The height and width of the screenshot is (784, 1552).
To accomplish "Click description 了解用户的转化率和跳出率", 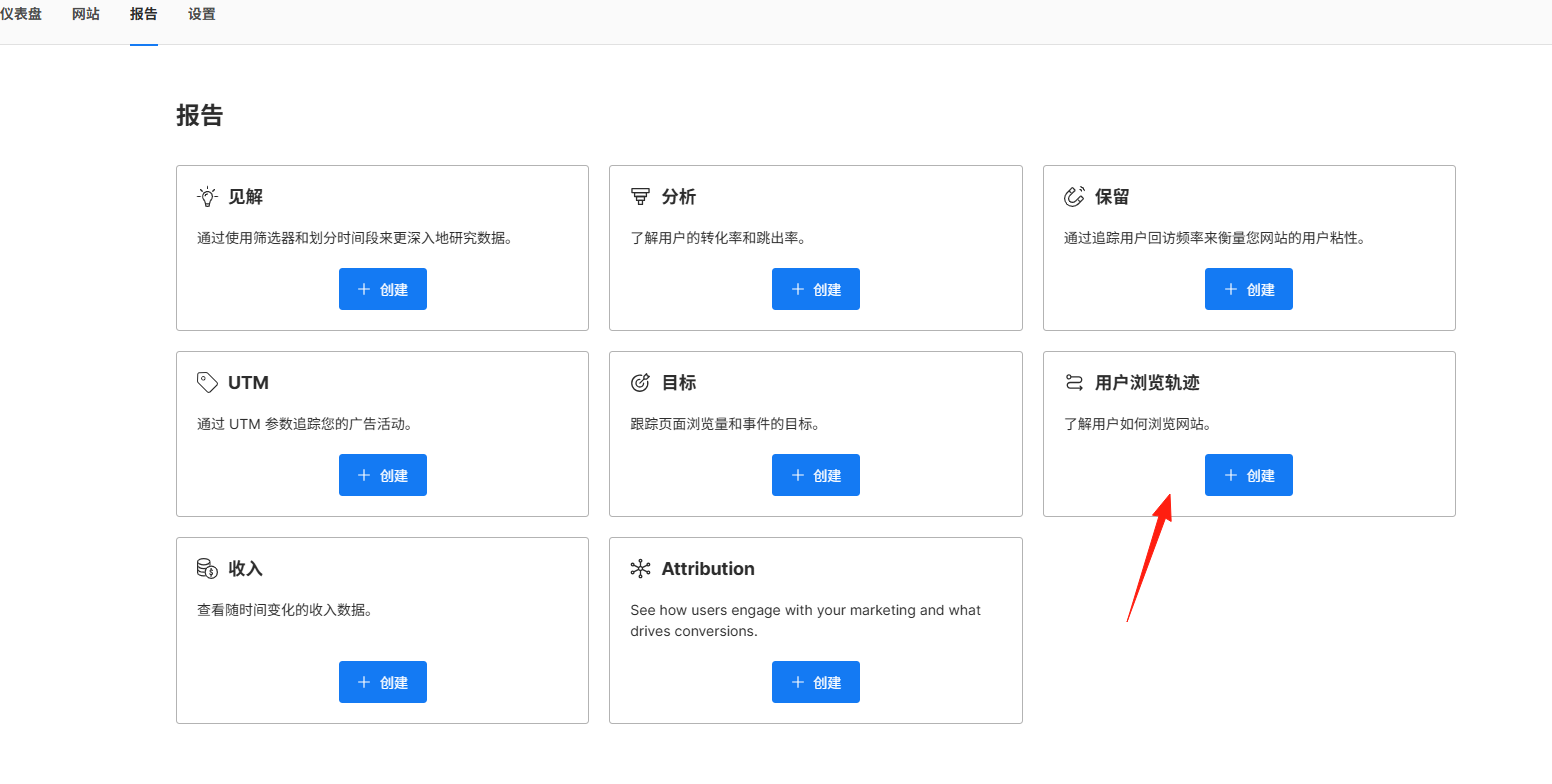I will pyautogui.click(x=718, y=238).
